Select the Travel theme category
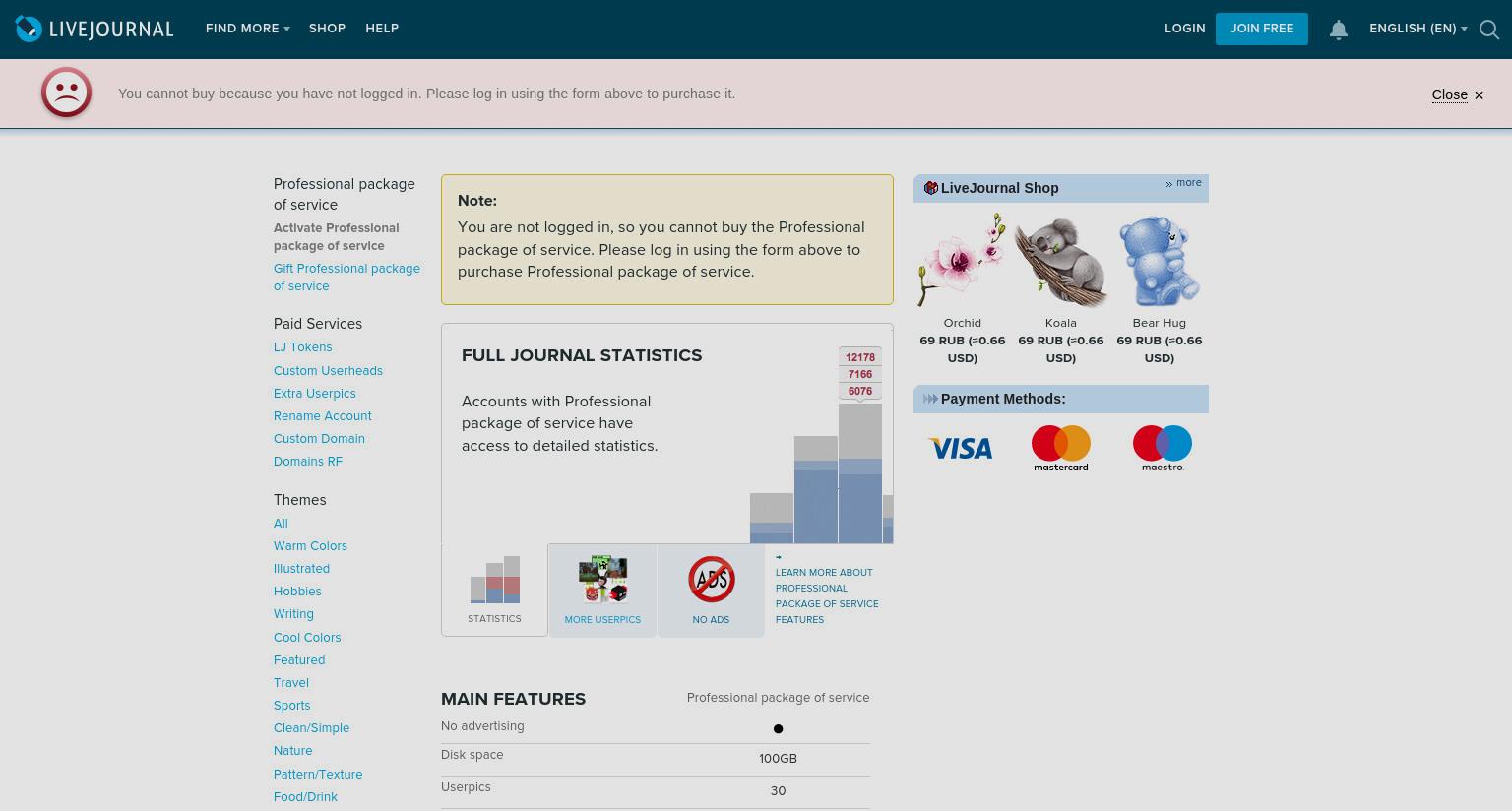Screen dimensions: 1512x811 [x=291, y=683]
